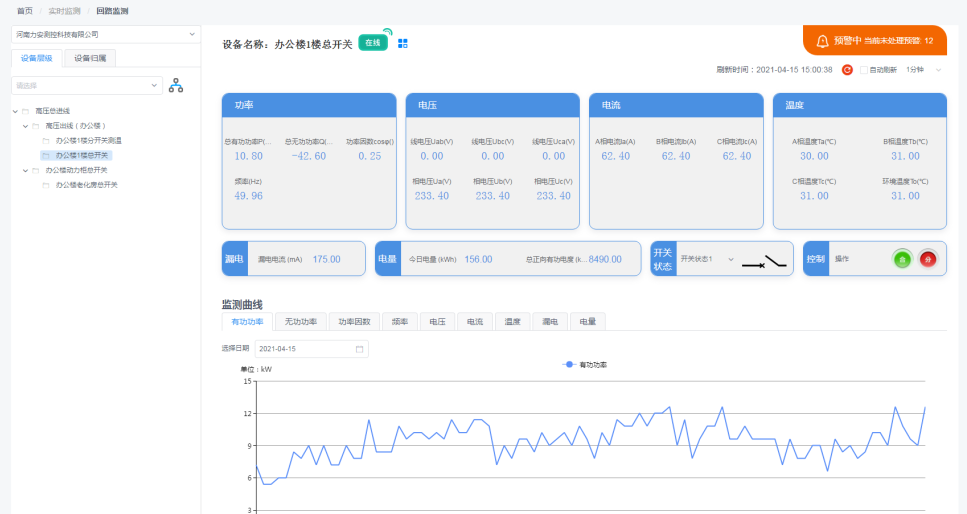Image resolution: width=967 pixels, height=514 pixels.
Task: Open the 请选择 device filter dropdown
Action: pyautogui.click(x=87, y=86)
